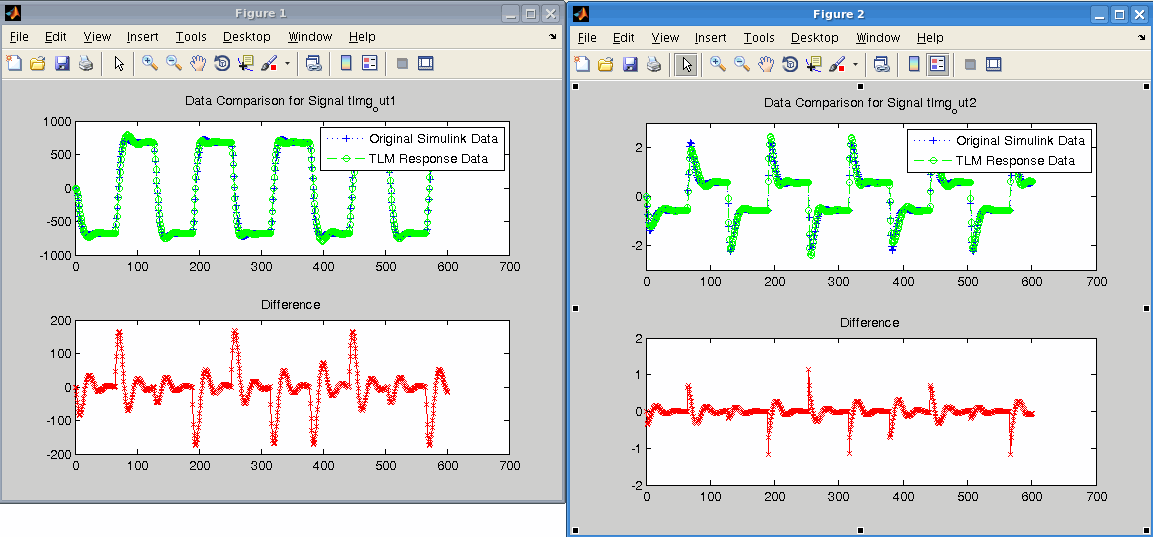This screenshot has height=537, width=1153.
Task: Expand toolbar dock arrow in Figure 1 menu bar
Action: pyautogui.click(x=553, y=37)
